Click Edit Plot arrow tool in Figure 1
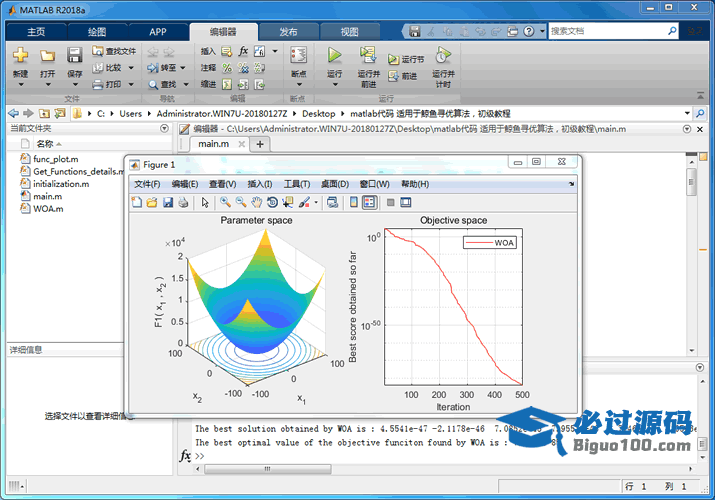This screenshot has width=715, height=500. 205,202
